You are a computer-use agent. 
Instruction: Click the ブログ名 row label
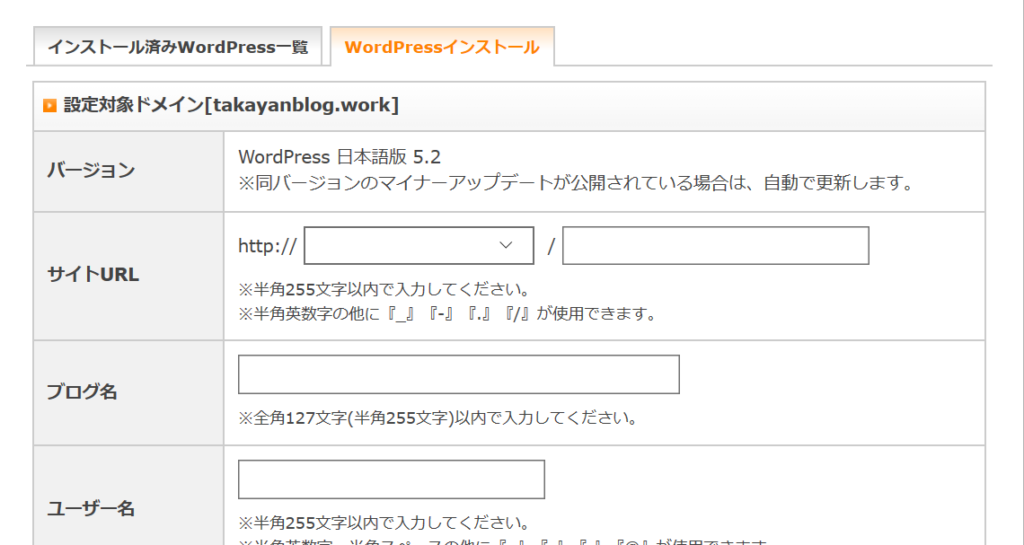(82, 392)
